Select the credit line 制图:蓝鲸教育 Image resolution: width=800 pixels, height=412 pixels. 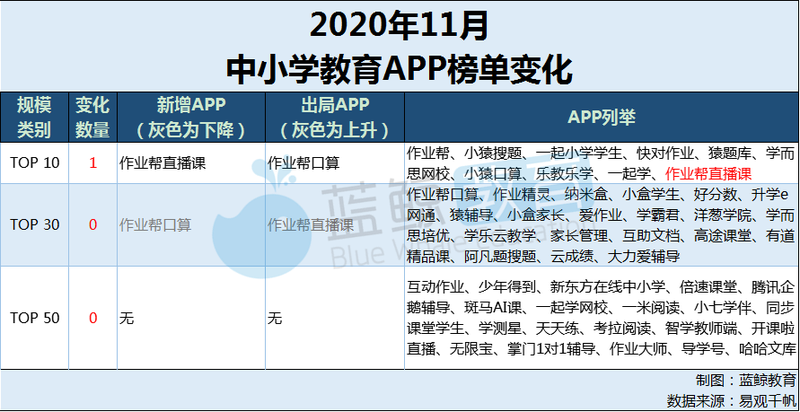click(745, 381)
